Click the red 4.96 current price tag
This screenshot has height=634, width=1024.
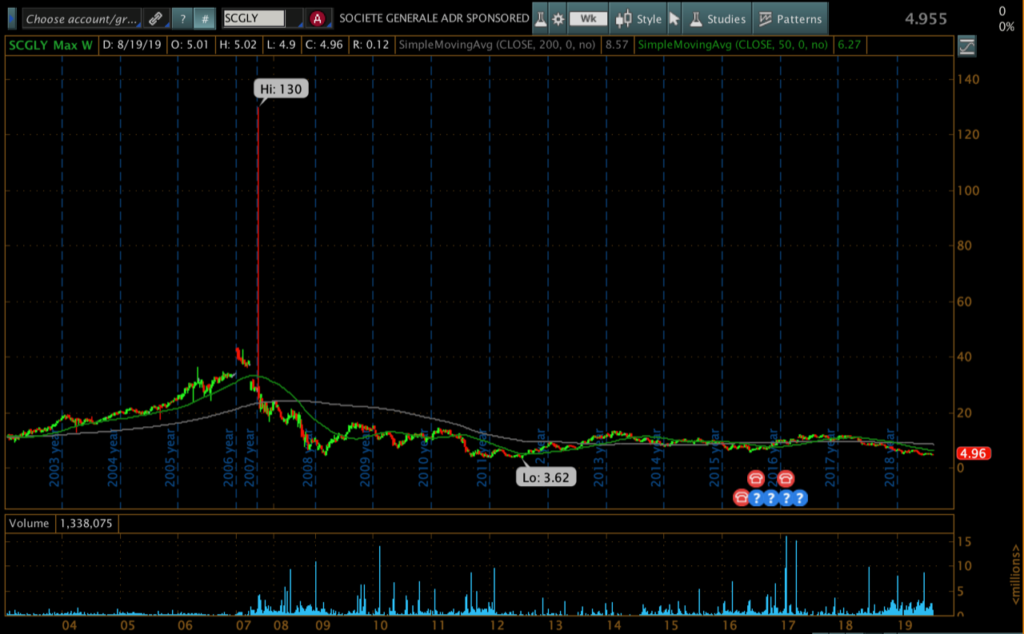tap(973, 453)
